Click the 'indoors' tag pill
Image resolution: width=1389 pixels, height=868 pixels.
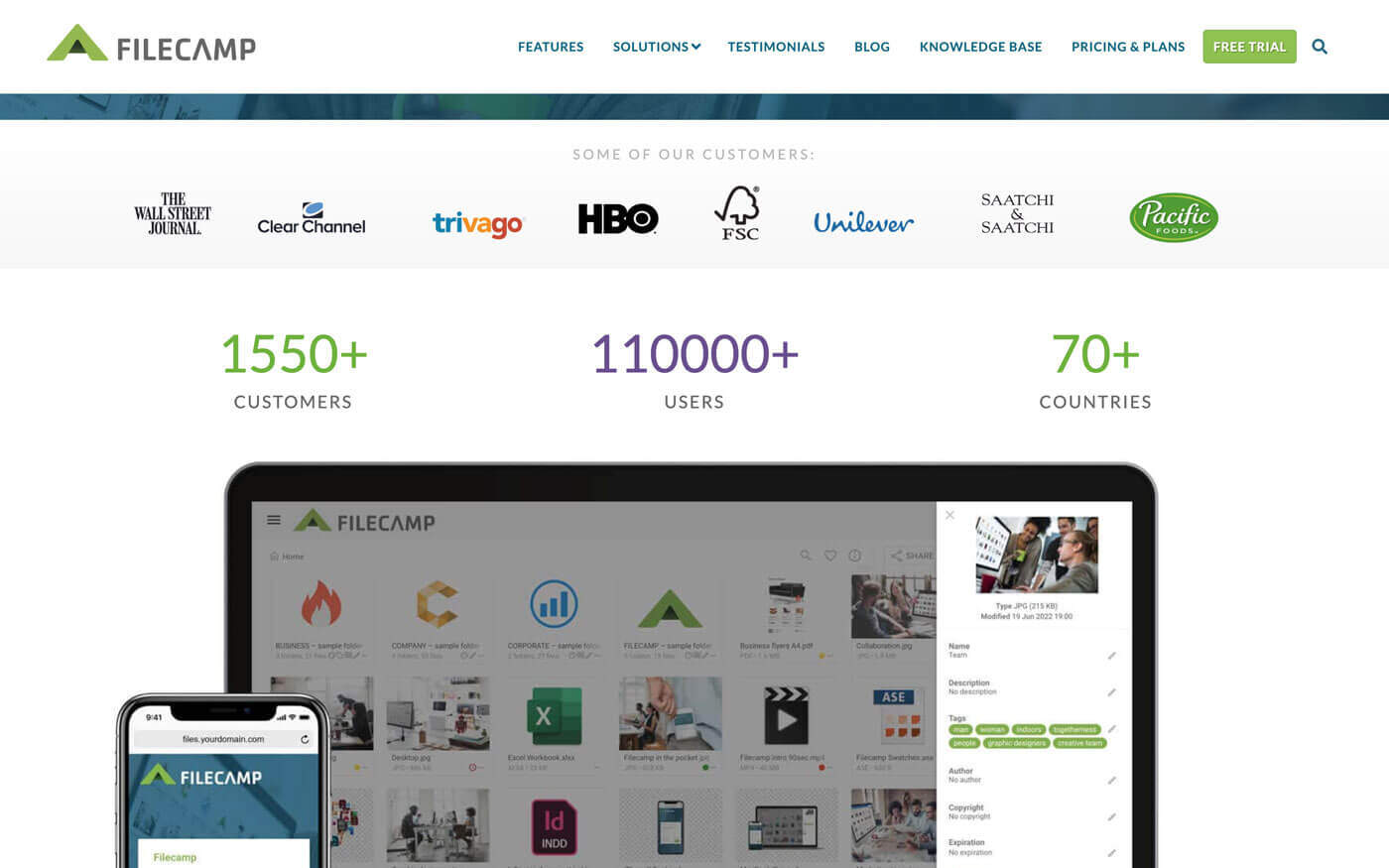pos(1029,729)
